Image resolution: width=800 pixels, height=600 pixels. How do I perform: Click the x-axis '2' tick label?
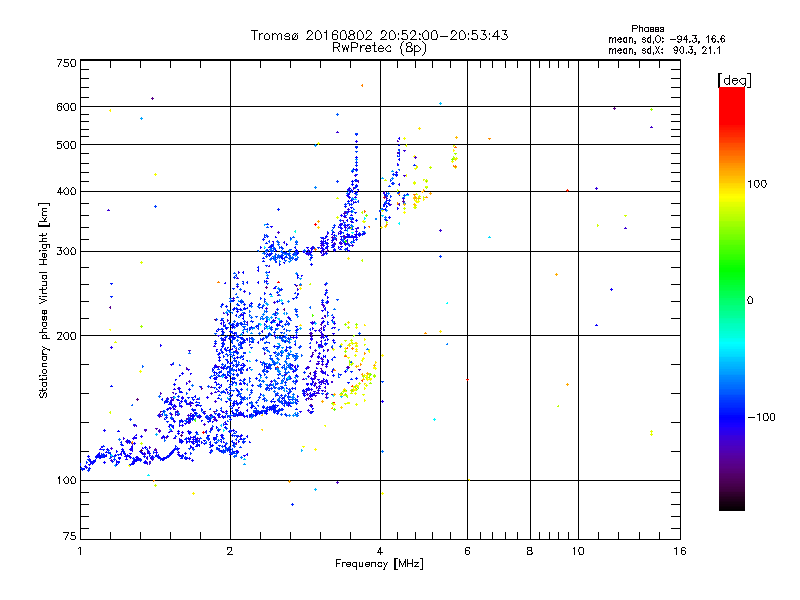pyautogui.click(x=230, y=551)
